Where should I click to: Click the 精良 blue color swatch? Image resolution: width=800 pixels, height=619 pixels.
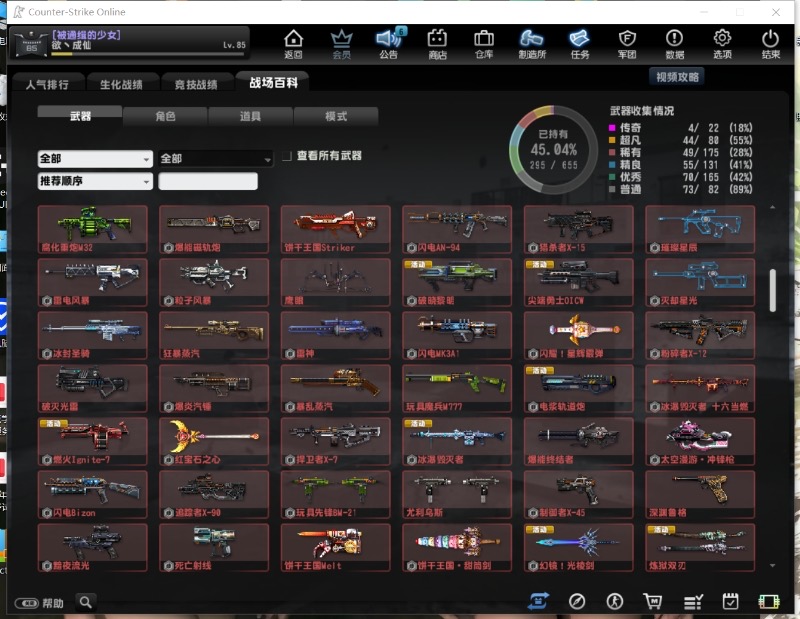point(612,165)
